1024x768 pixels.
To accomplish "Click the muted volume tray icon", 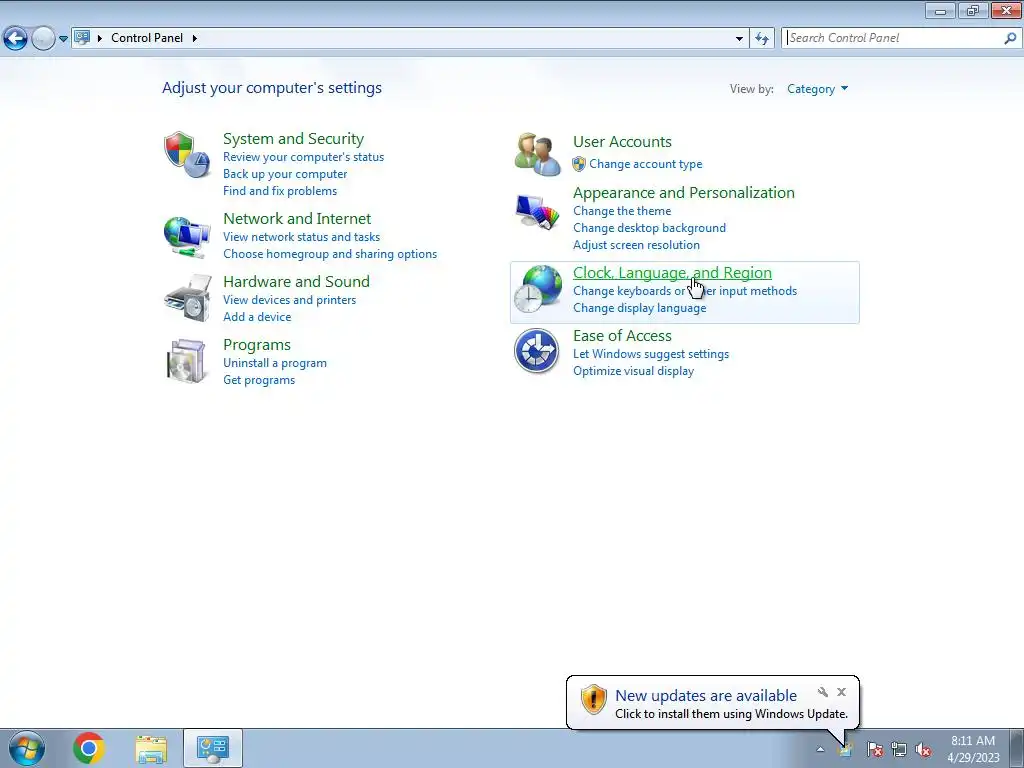I will pos(923,749).
